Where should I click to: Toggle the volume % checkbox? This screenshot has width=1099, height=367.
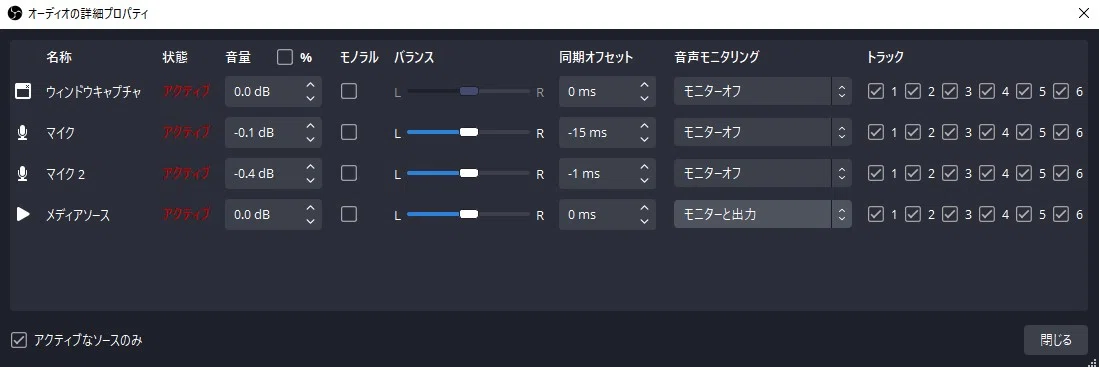pos(285,57)
